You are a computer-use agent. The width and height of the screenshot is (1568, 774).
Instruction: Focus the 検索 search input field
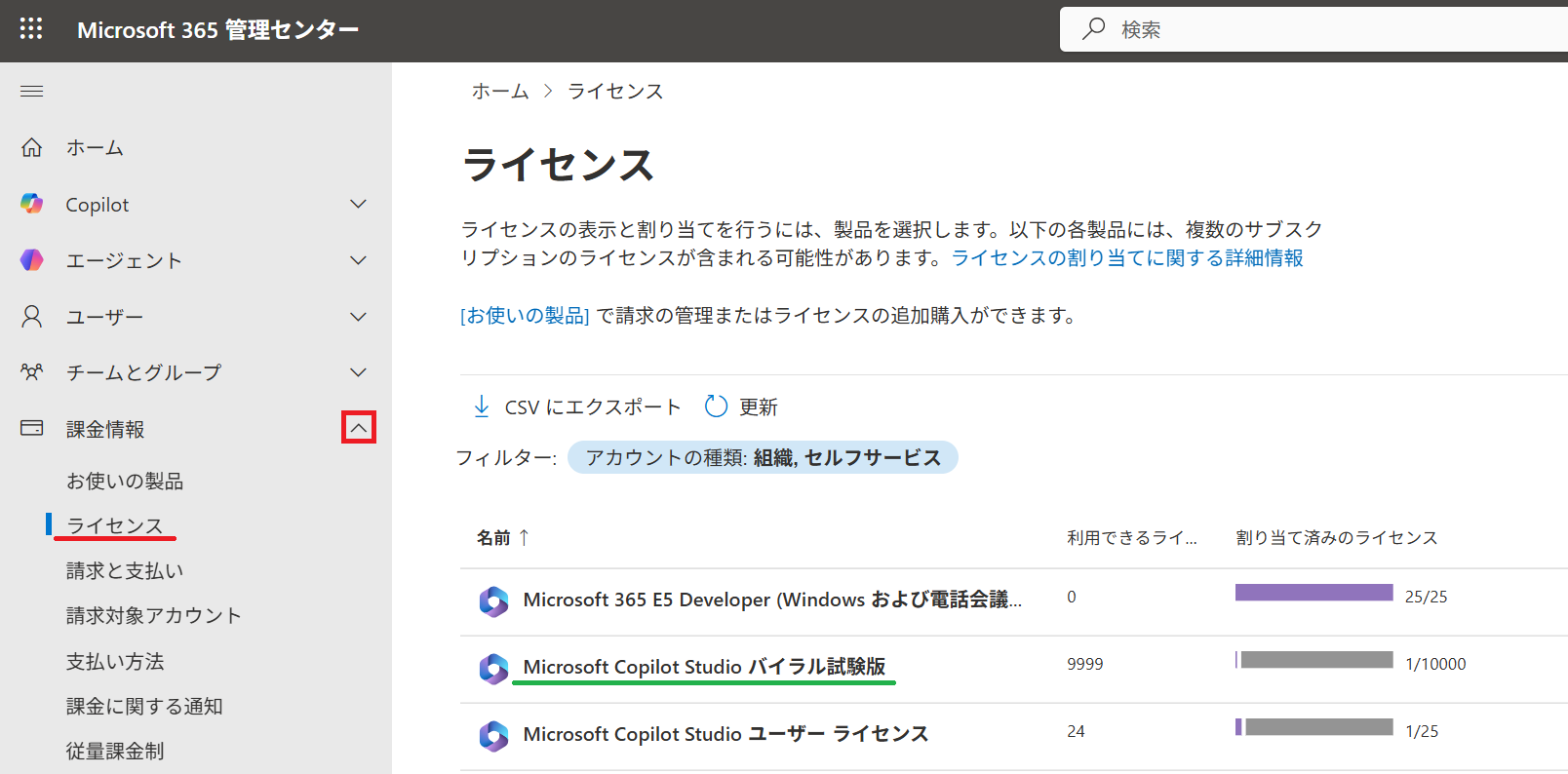(x=1314, y=29)
